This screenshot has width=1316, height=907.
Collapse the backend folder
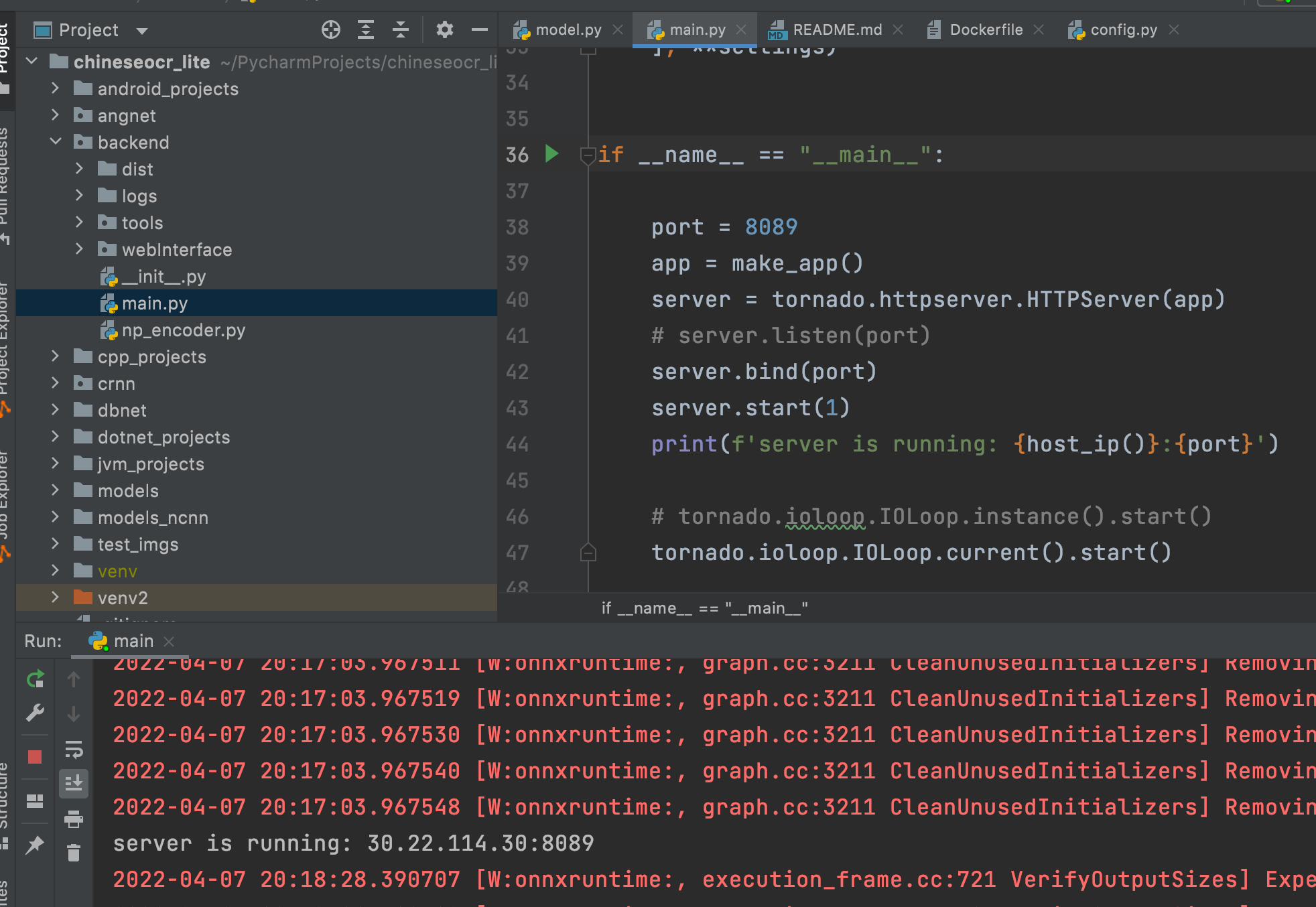[x=56, y=142]
